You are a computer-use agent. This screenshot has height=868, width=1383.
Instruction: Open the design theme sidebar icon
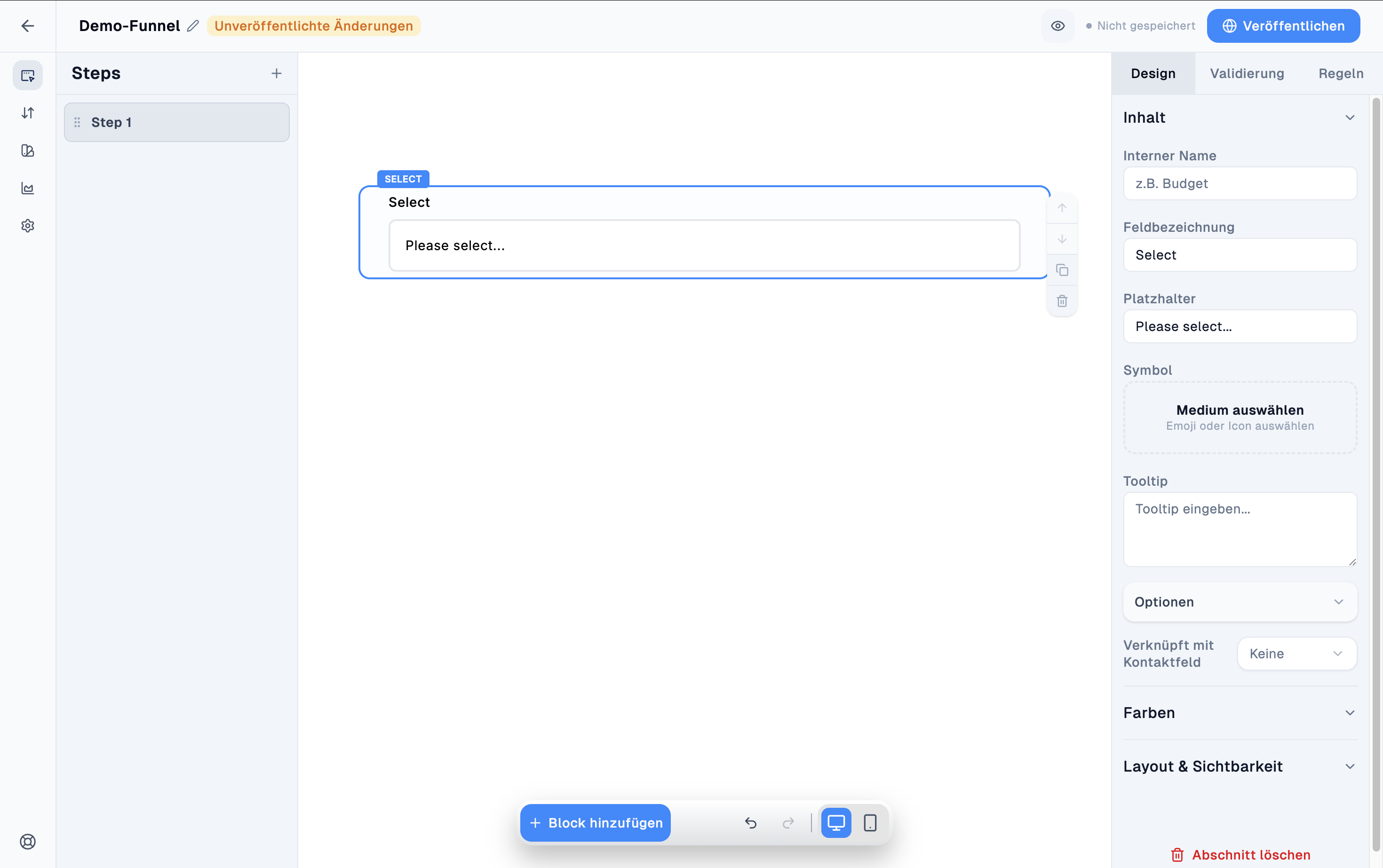click(28, 150)
